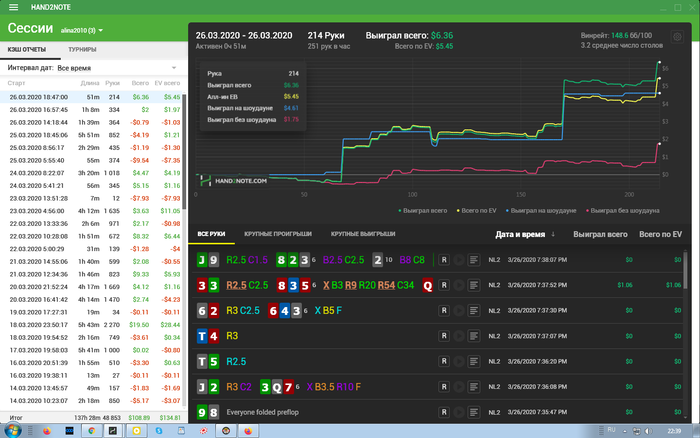Play the replay of the T4 hand
The height and width of the screenshot is (438, 700).
[x=459, y=336]
